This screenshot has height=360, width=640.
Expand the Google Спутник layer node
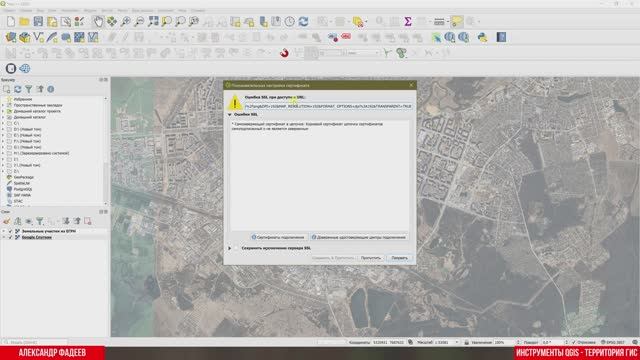tap(4, 237)
